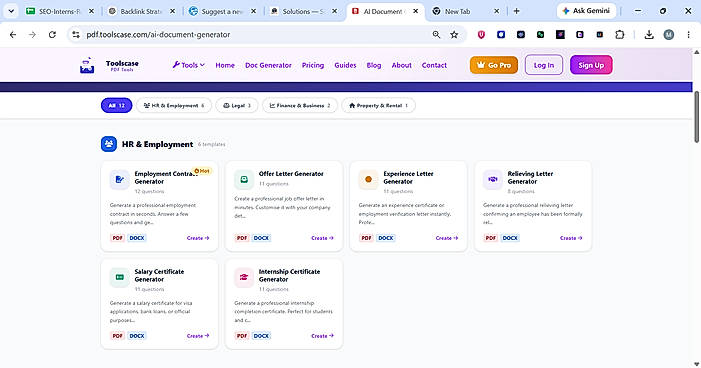
Task: Go back to the previous page
Action: pyautogui.click(x=13, y=34)
